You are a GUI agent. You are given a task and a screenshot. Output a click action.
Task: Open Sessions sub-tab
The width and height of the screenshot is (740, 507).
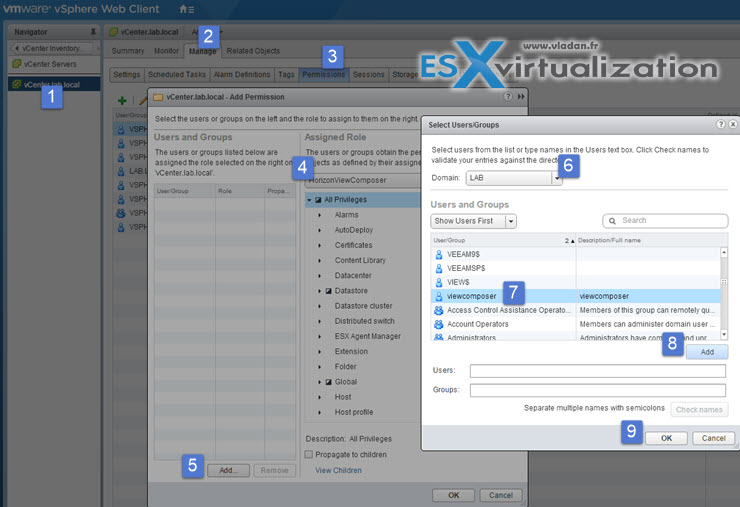point(369,75)
